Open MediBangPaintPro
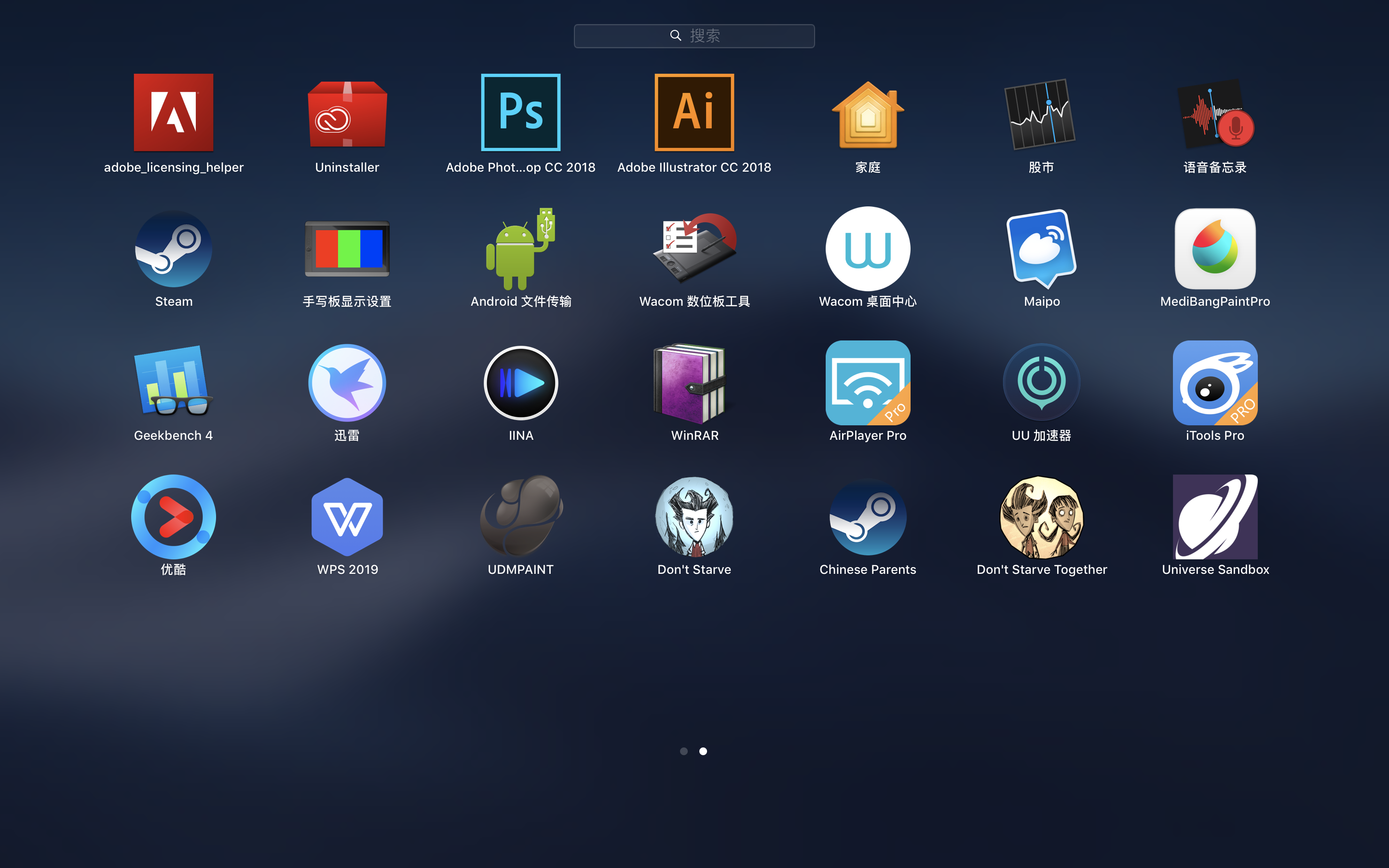Viewport: 1389px width, 868px height. pyautogui.click(x=1215, y=248)
